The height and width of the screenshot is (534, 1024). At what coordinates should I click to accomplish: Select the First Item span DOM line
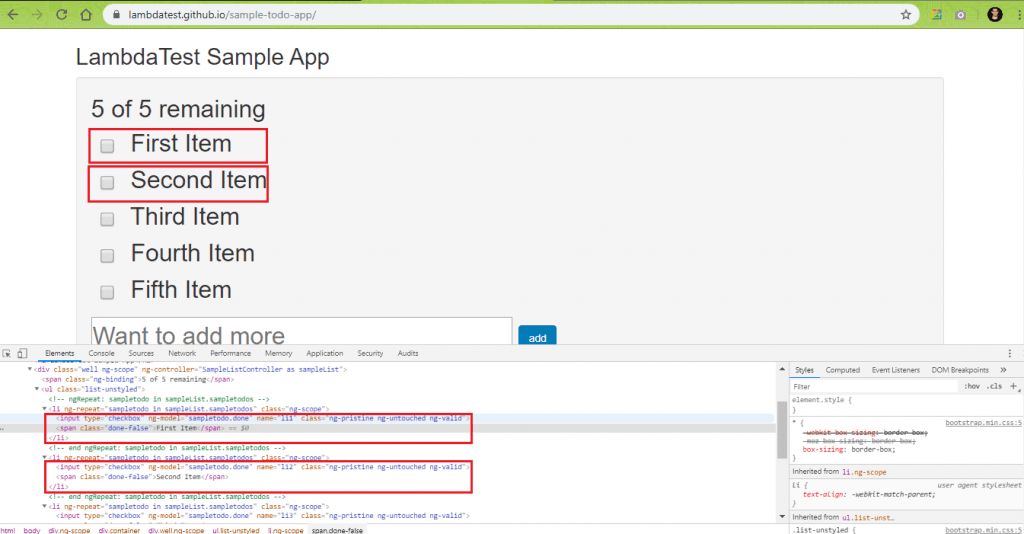[x=142, y=428]
